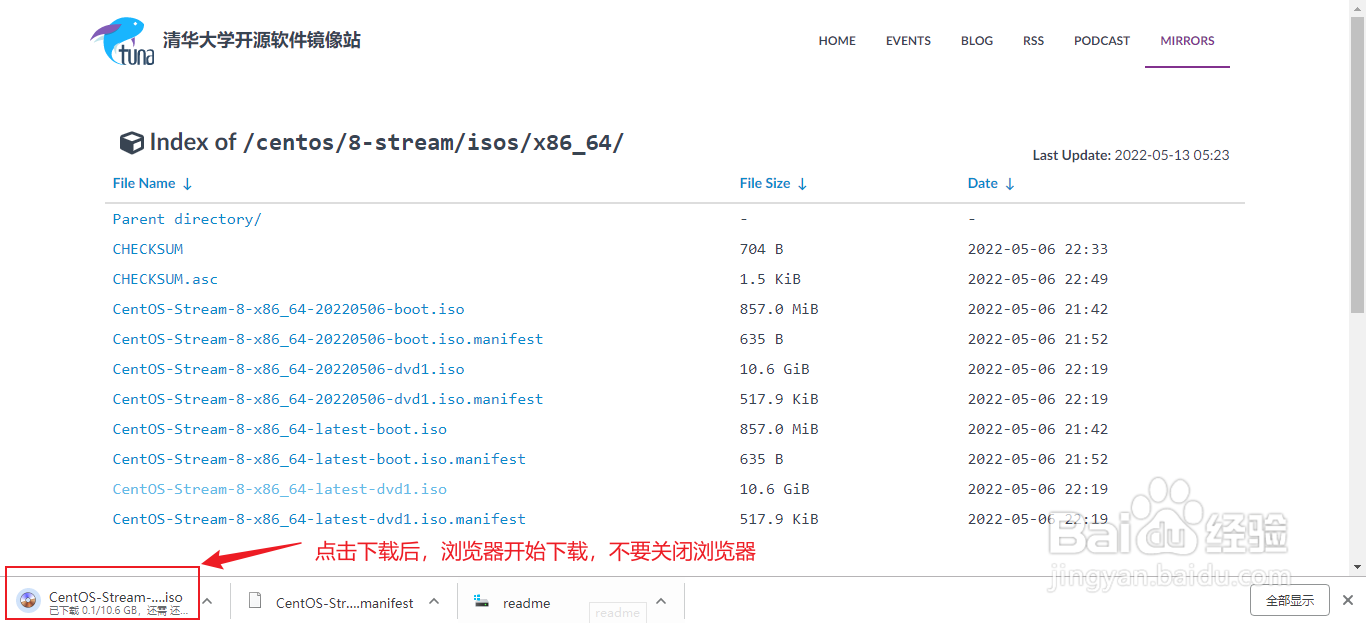Open the MIRRORS navigation tab

[1187, 41]
